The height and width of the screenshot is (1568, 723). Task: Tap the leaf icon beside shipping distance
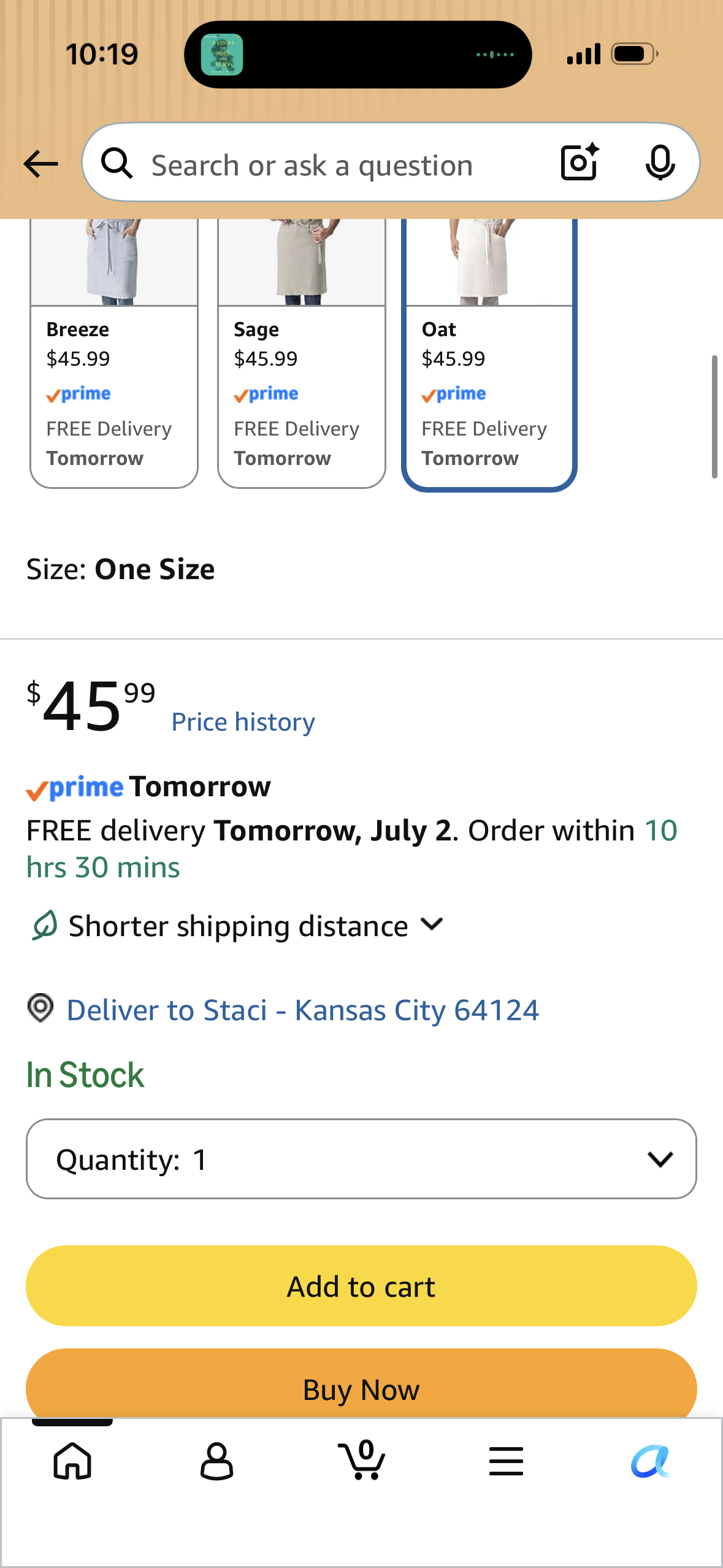pyautogui.click(x=44, y=925)
